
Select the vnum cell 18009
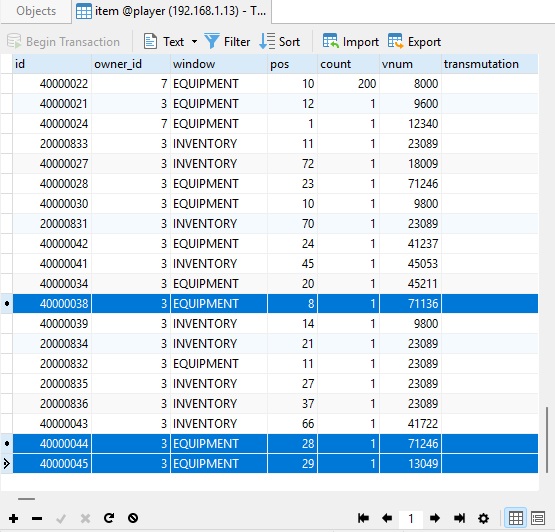(x=411, y=164)
